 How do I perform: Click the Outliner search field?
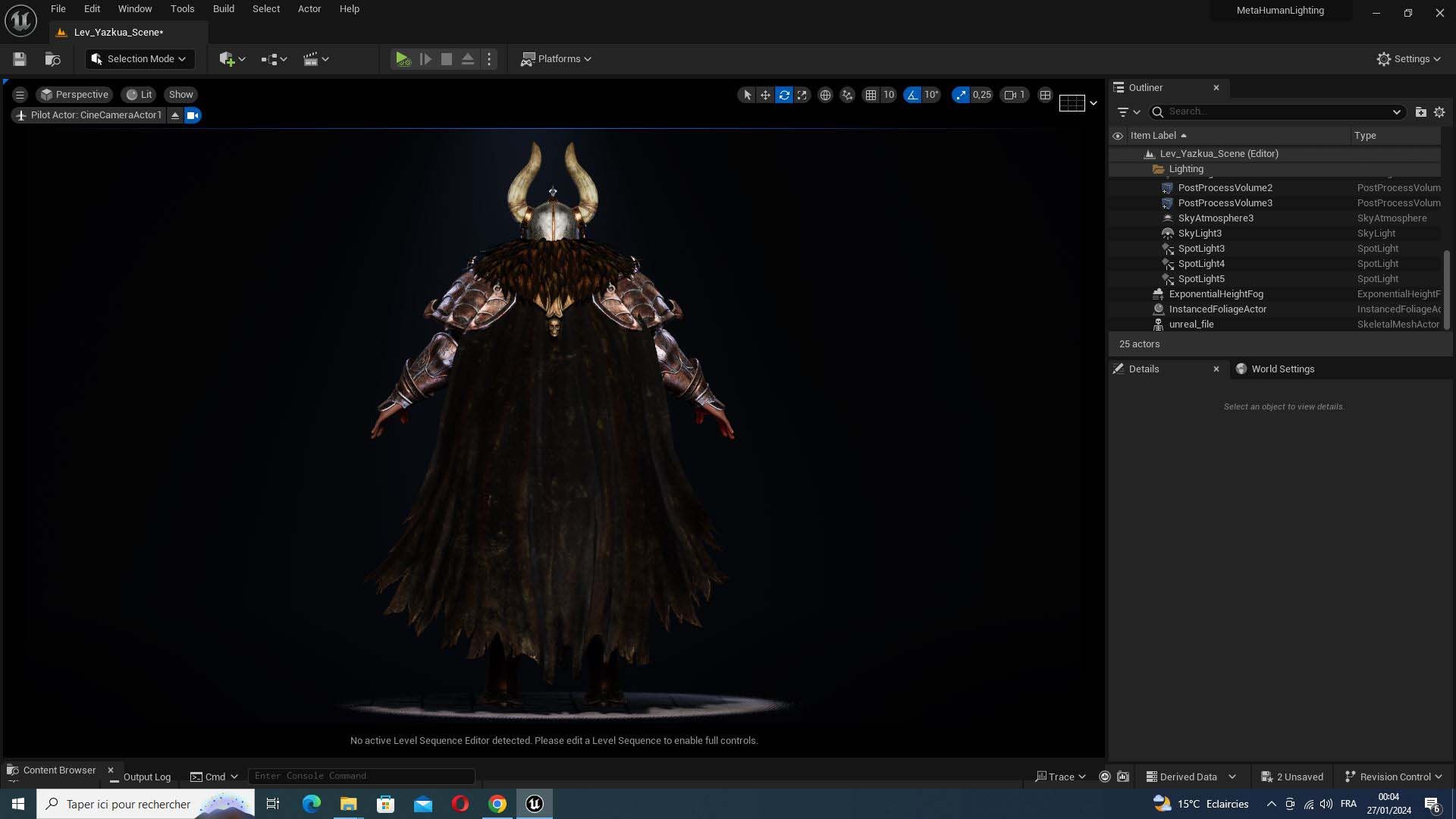point(1276,111)
